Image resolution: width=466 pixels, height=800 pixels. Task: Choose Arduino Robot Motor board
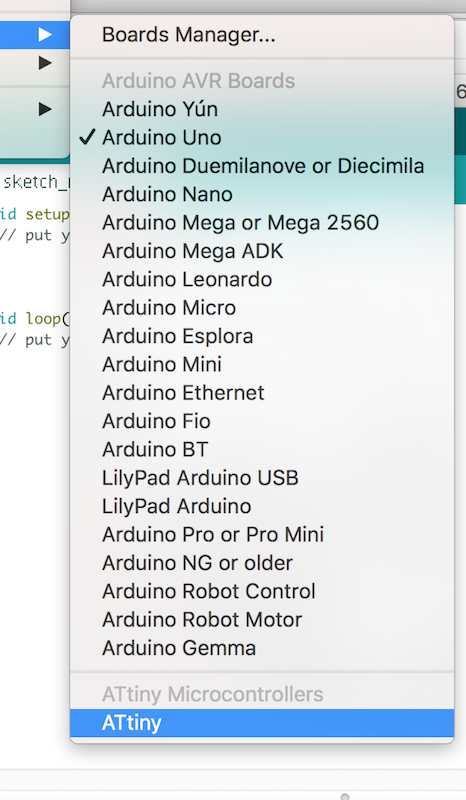pos(262,619)
